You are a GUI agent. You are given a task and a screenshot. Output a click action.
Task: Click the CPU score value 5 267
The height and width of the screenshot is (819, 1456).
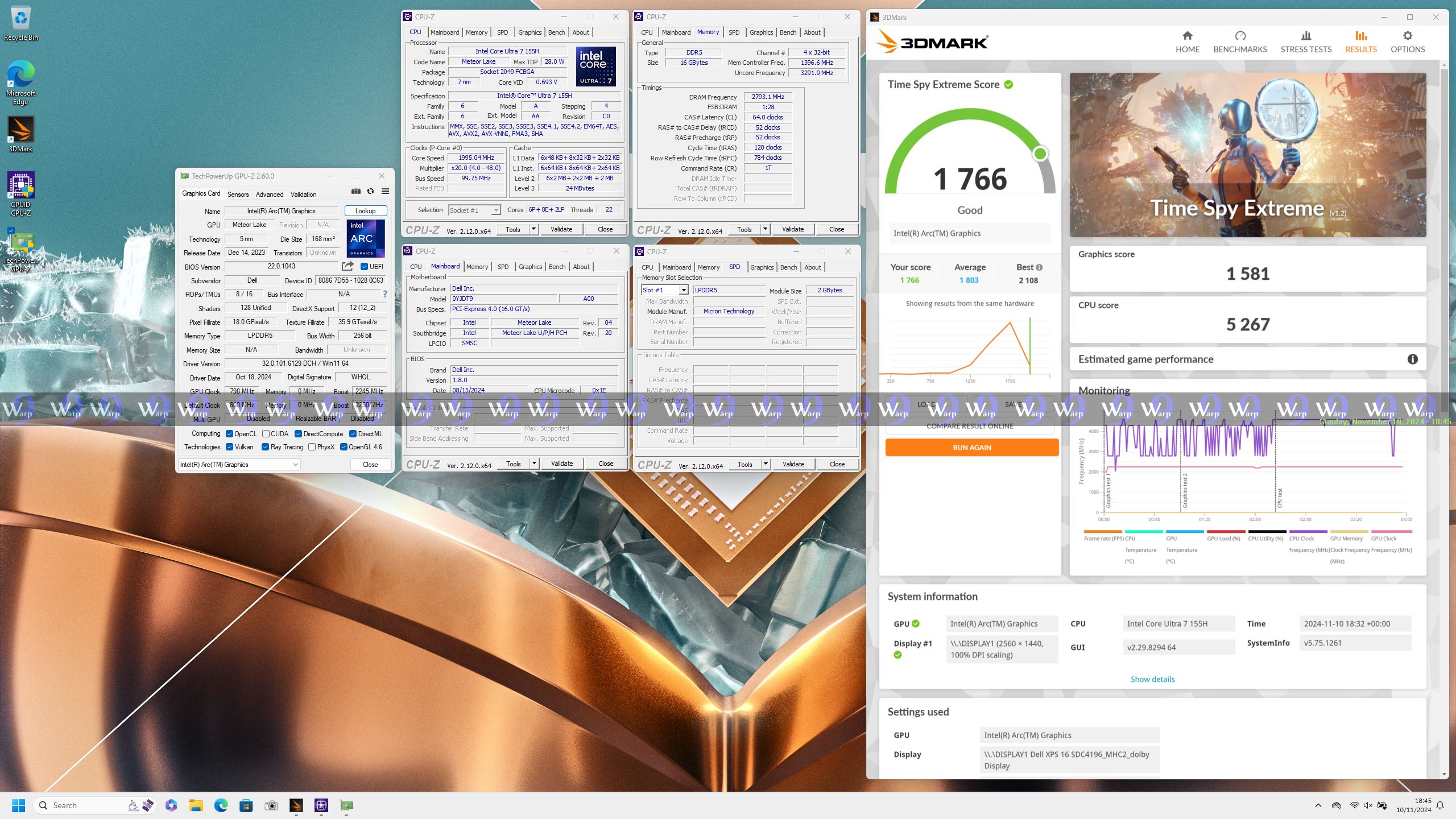coord(1247,325)
